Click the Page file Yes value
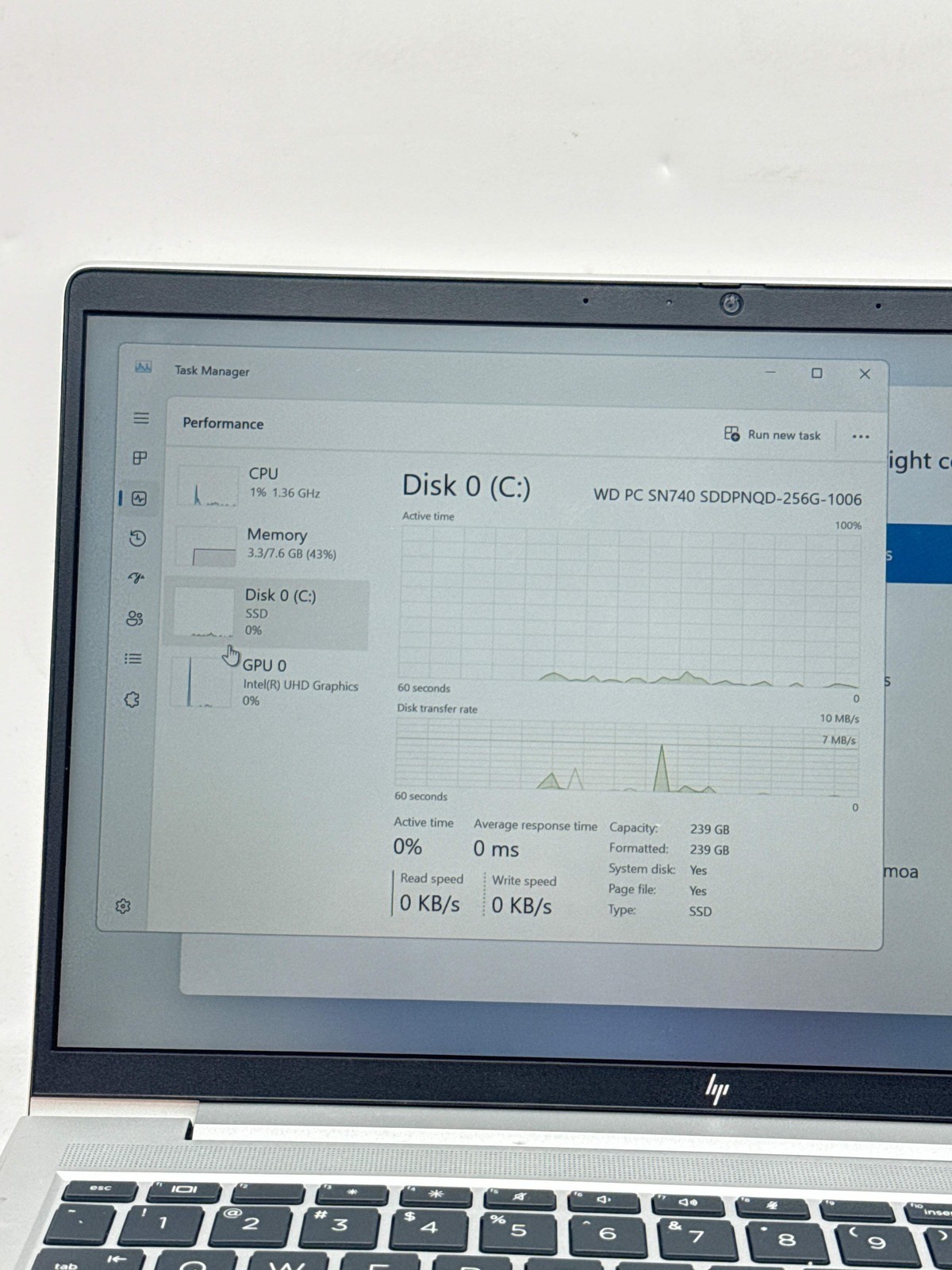This screenshot has height=1270, width=952. [697, 891]
